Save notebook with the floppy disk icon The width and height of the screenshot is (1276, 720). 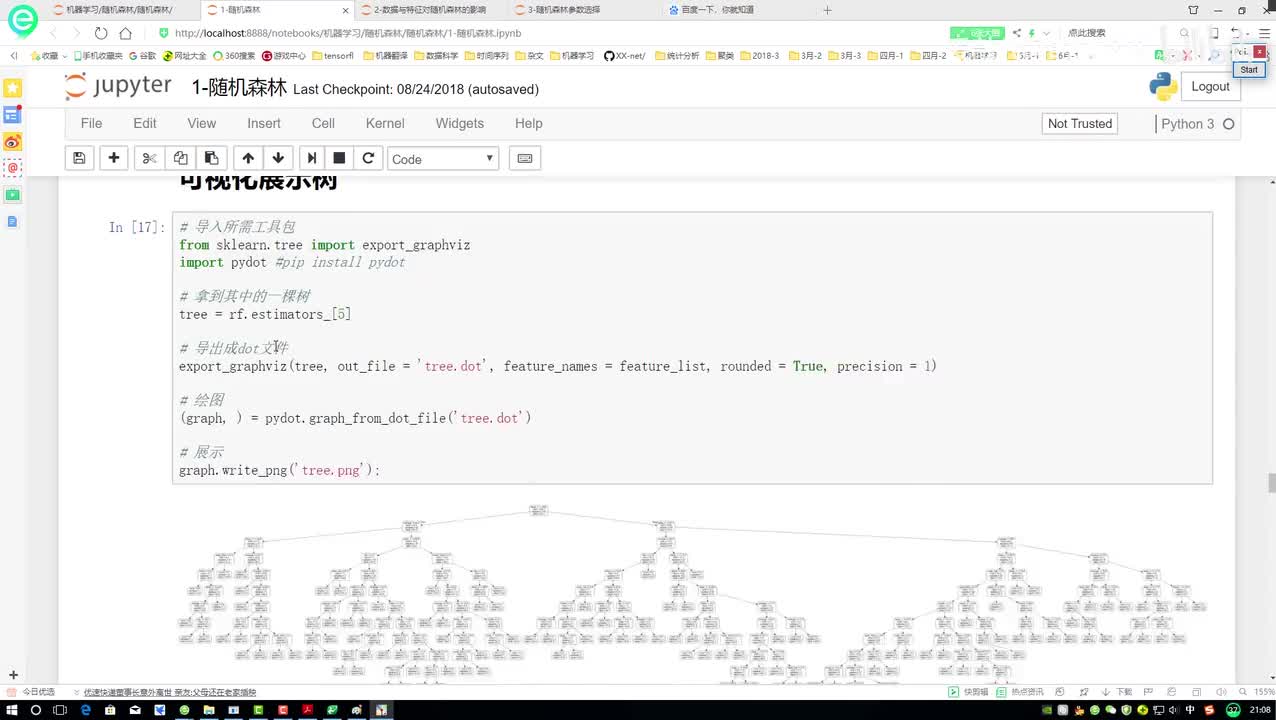click(79, 158)
